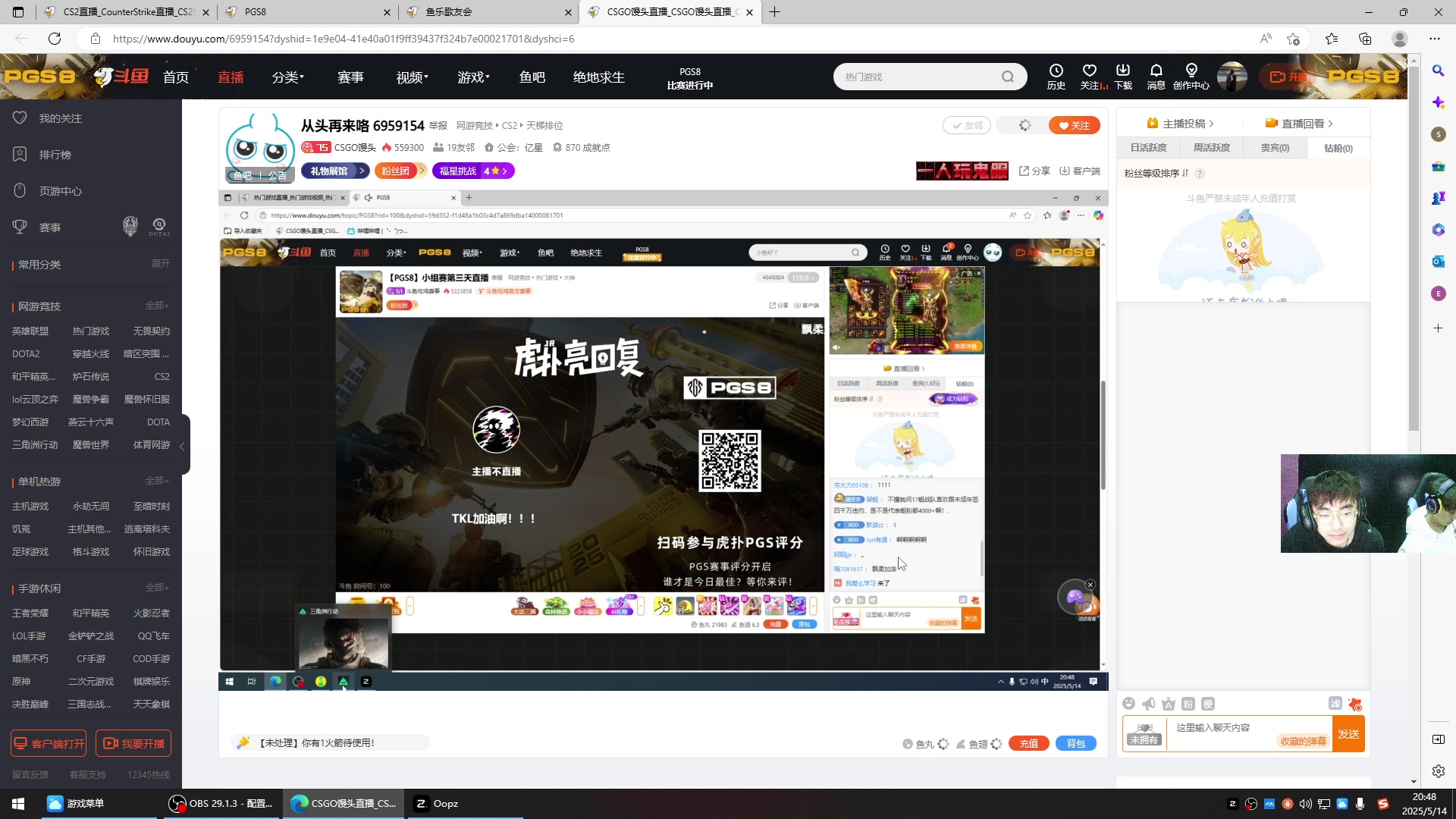Expand 主播投稿 section arrow
Image resolution: width=1456 pixels, height=819 pixels.
coord(1181,124)
